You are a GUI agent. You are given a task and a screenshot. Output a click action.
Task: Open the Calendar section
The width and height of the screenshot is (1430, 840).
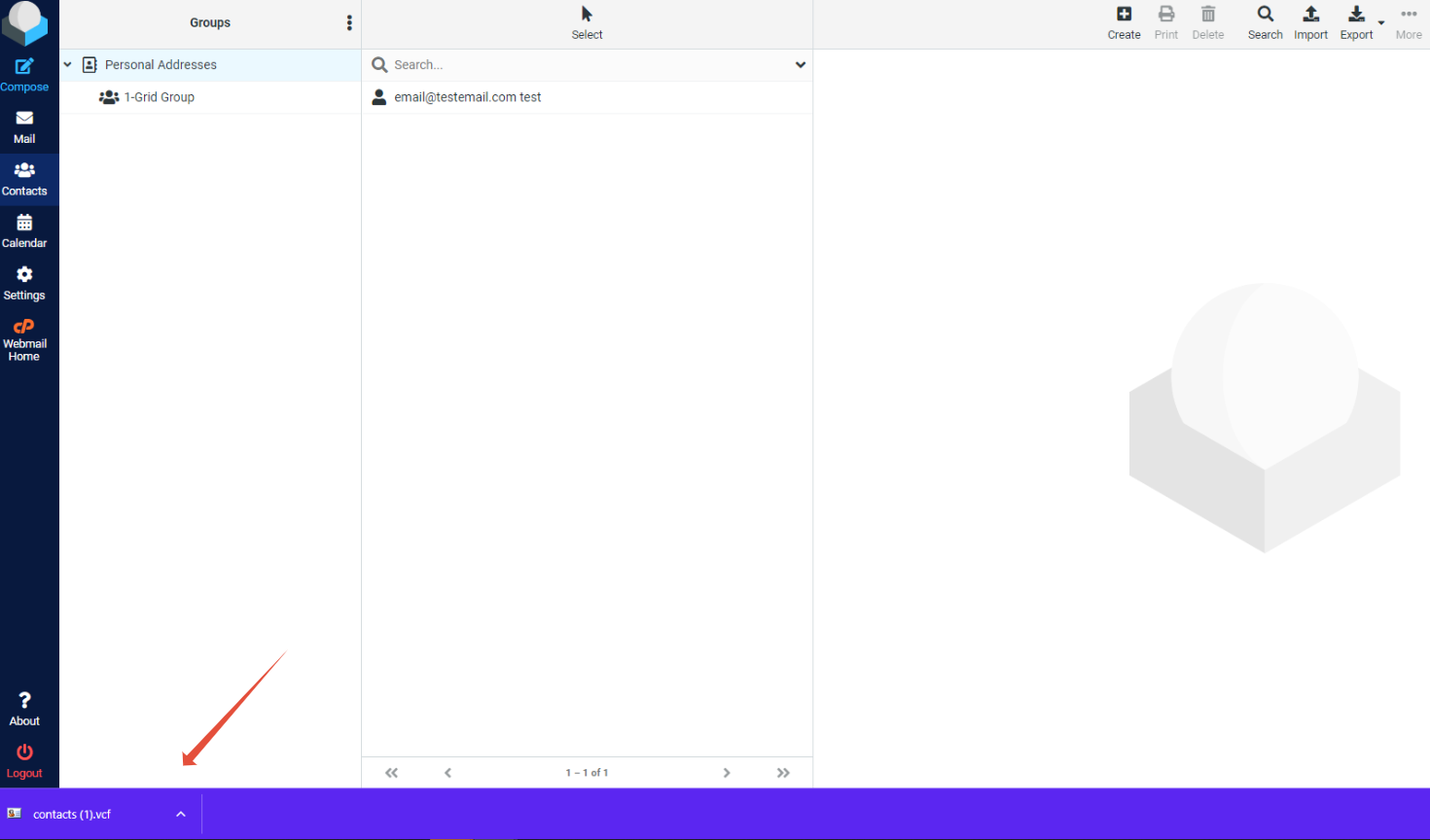(x=24, y=231)
